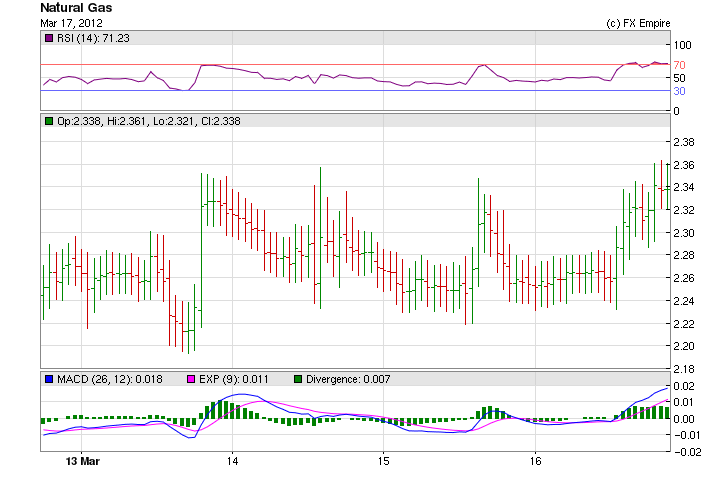This screenshot has width=710, height=487.
Task: Click the "16" date axis label
Action: click(x=535, y=461)
